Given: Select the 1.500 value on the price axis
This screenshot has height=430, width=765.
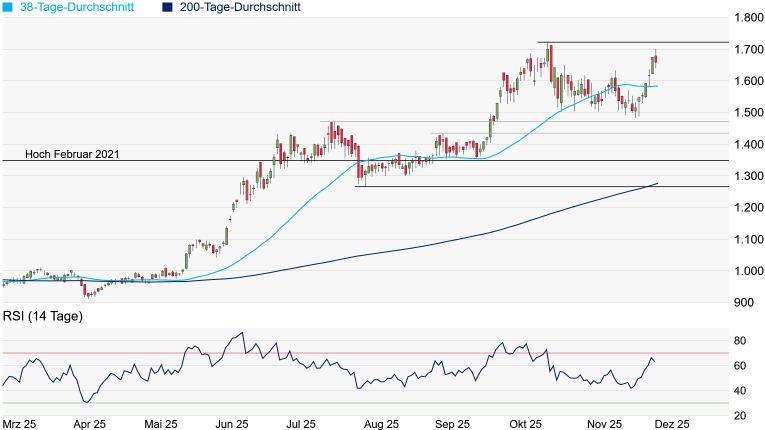Looking at the screenshot, I should [747, 113].
